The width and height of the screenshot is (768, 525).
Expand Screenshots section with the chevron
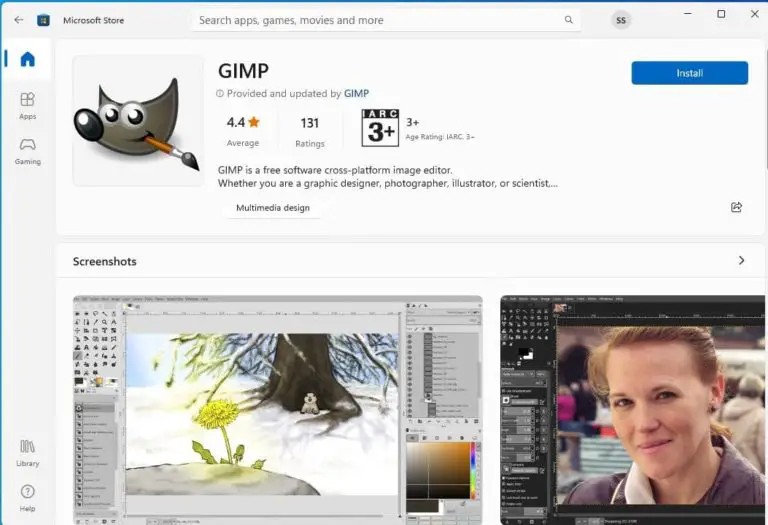pos(741,261)
